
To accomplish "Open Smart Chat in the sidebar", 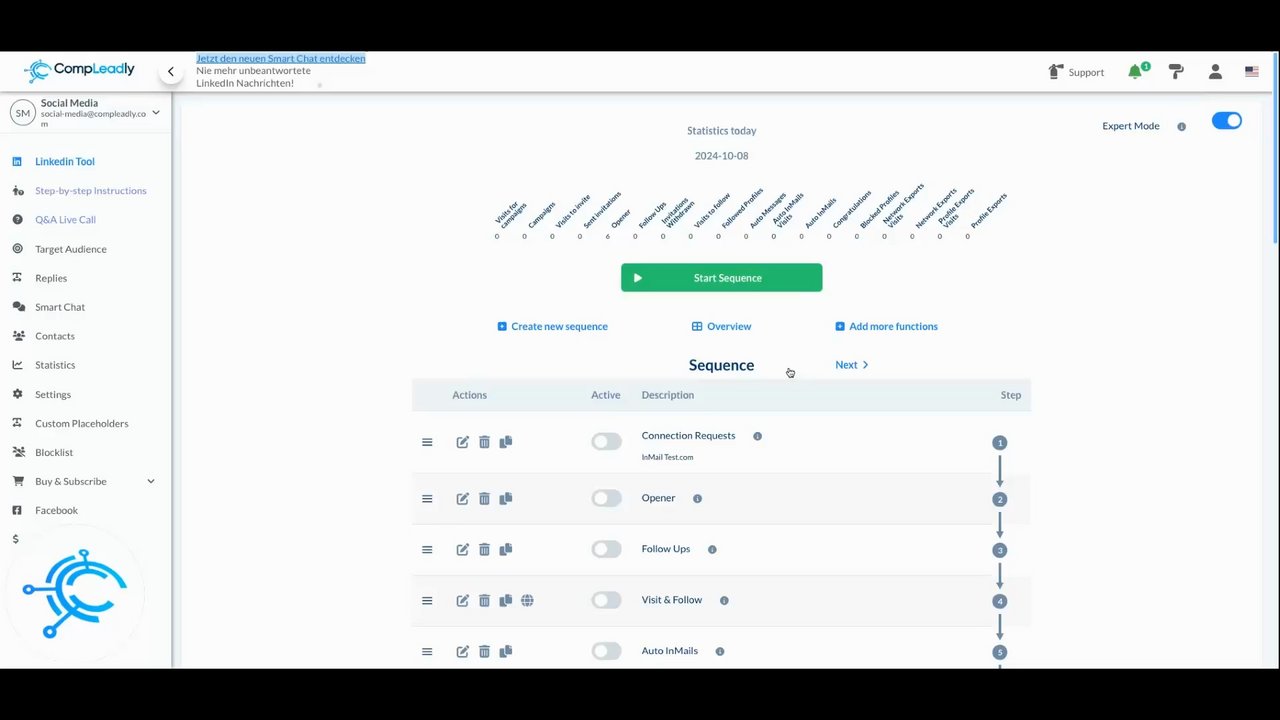I will tap(60, 307).
